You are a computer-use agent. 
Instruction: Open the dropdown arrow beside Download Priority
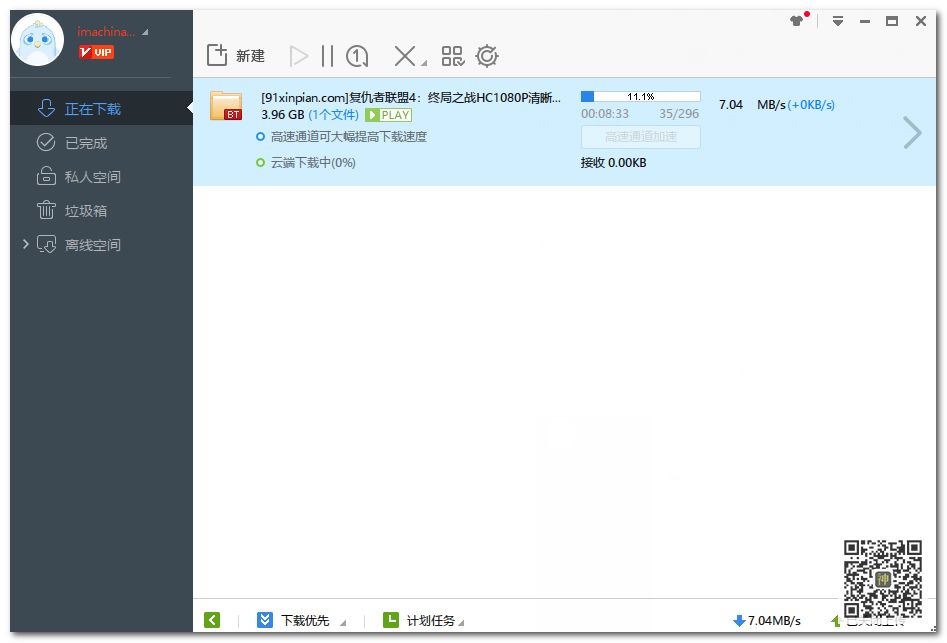(342, 622)
